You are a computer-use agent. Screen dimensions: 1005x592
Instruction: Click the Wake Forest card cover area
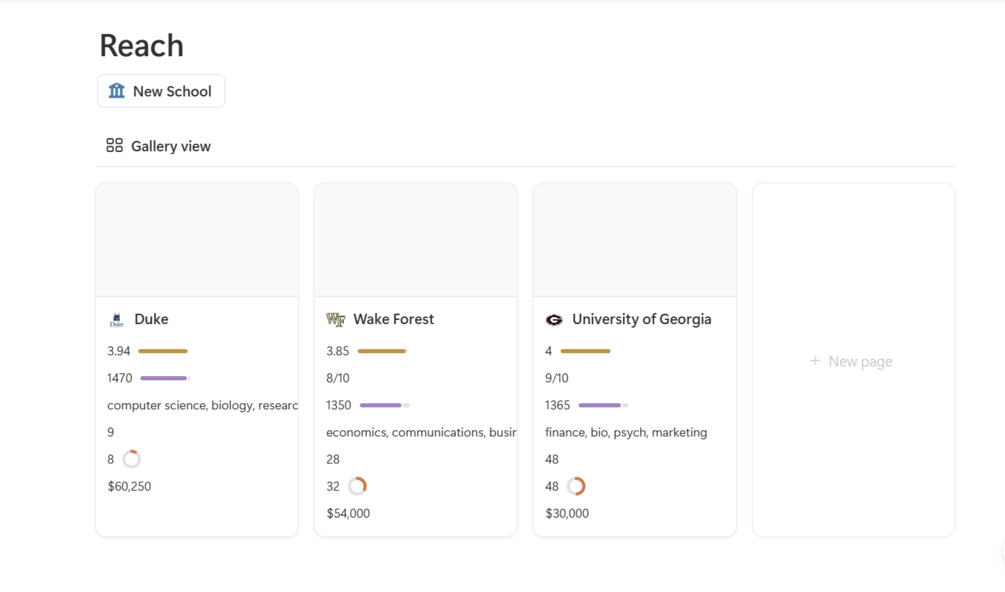416,240
